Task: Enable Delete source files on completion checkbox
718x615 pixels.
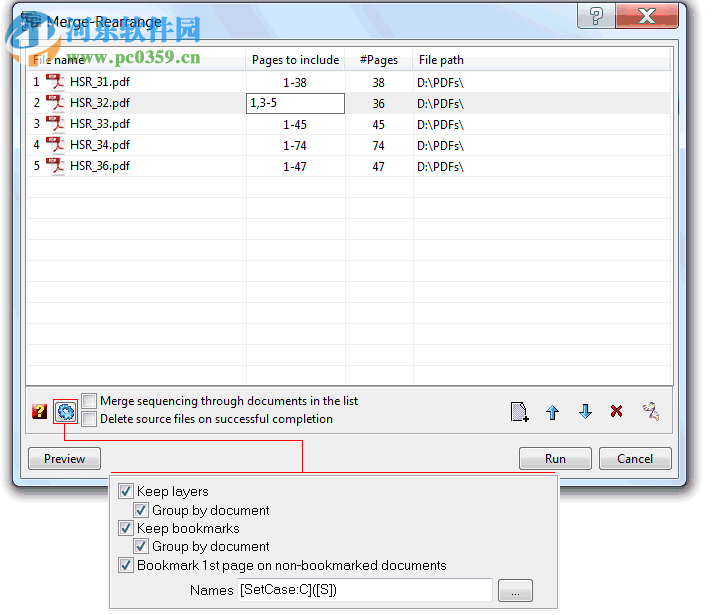Action: tap(89, 419)
